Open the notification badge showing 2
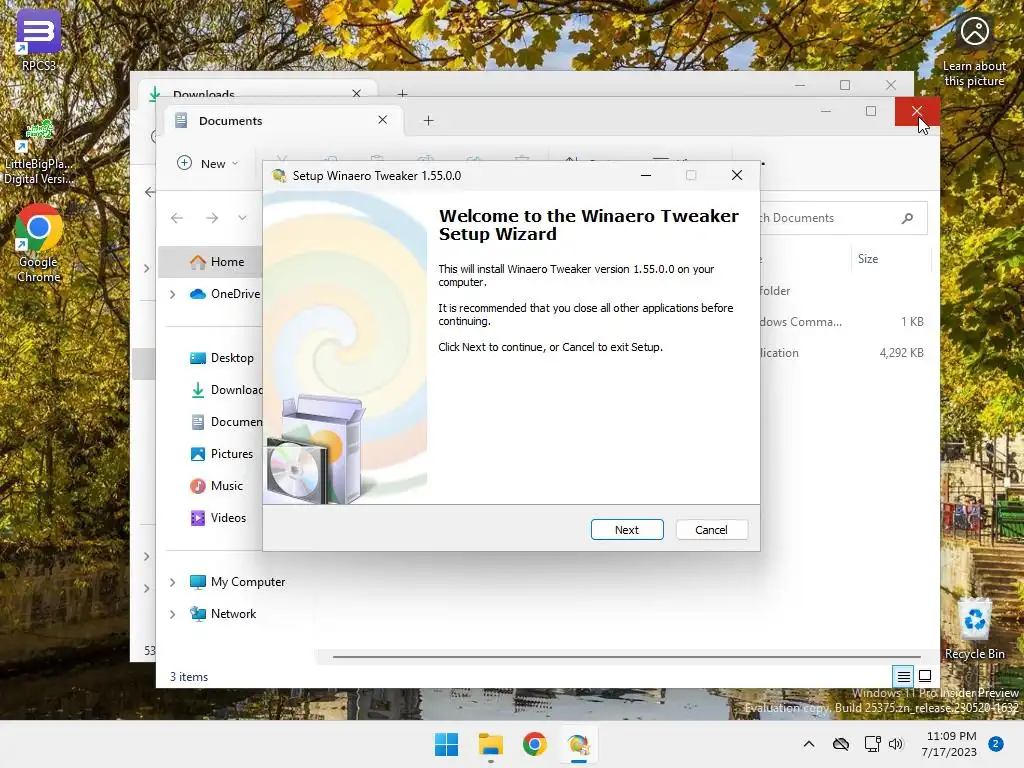The height and width of the screenshot is (768, 1024). click(995, 744)
